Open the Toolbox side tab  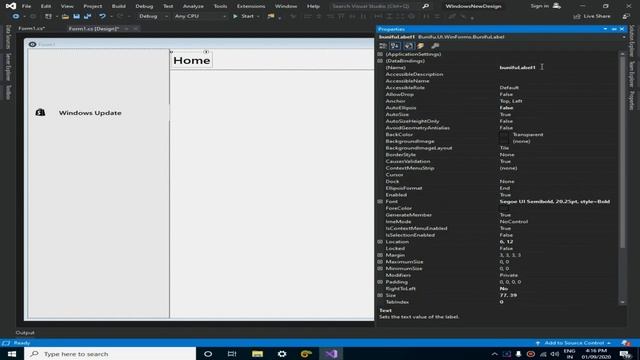pyautogui.click(x=8, y=93)
